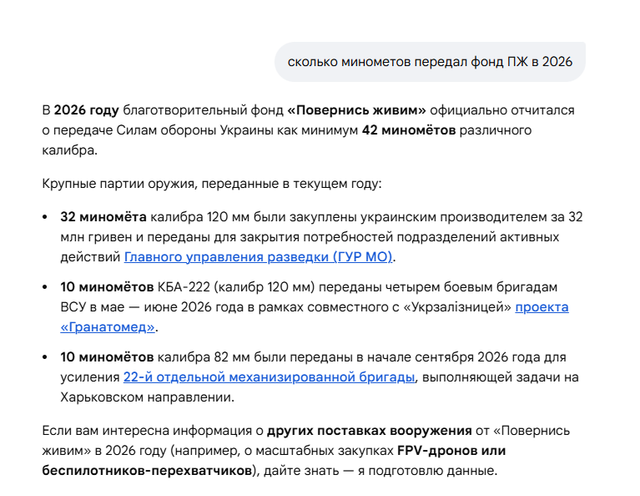Click 10 миномётов in the калибра 82 мм bullet
640x496 pixels.
107,357
